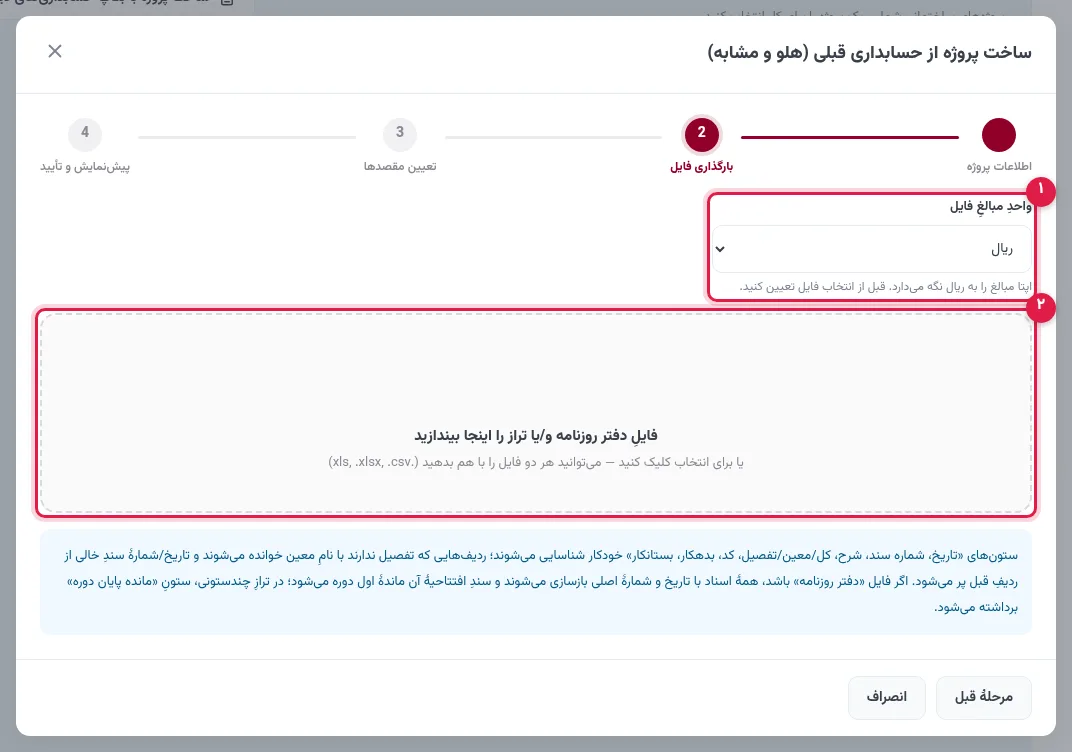Click the پیش‌نمایش و تأیید step label
1072x752 pixels.
click(x=85, y=167)
